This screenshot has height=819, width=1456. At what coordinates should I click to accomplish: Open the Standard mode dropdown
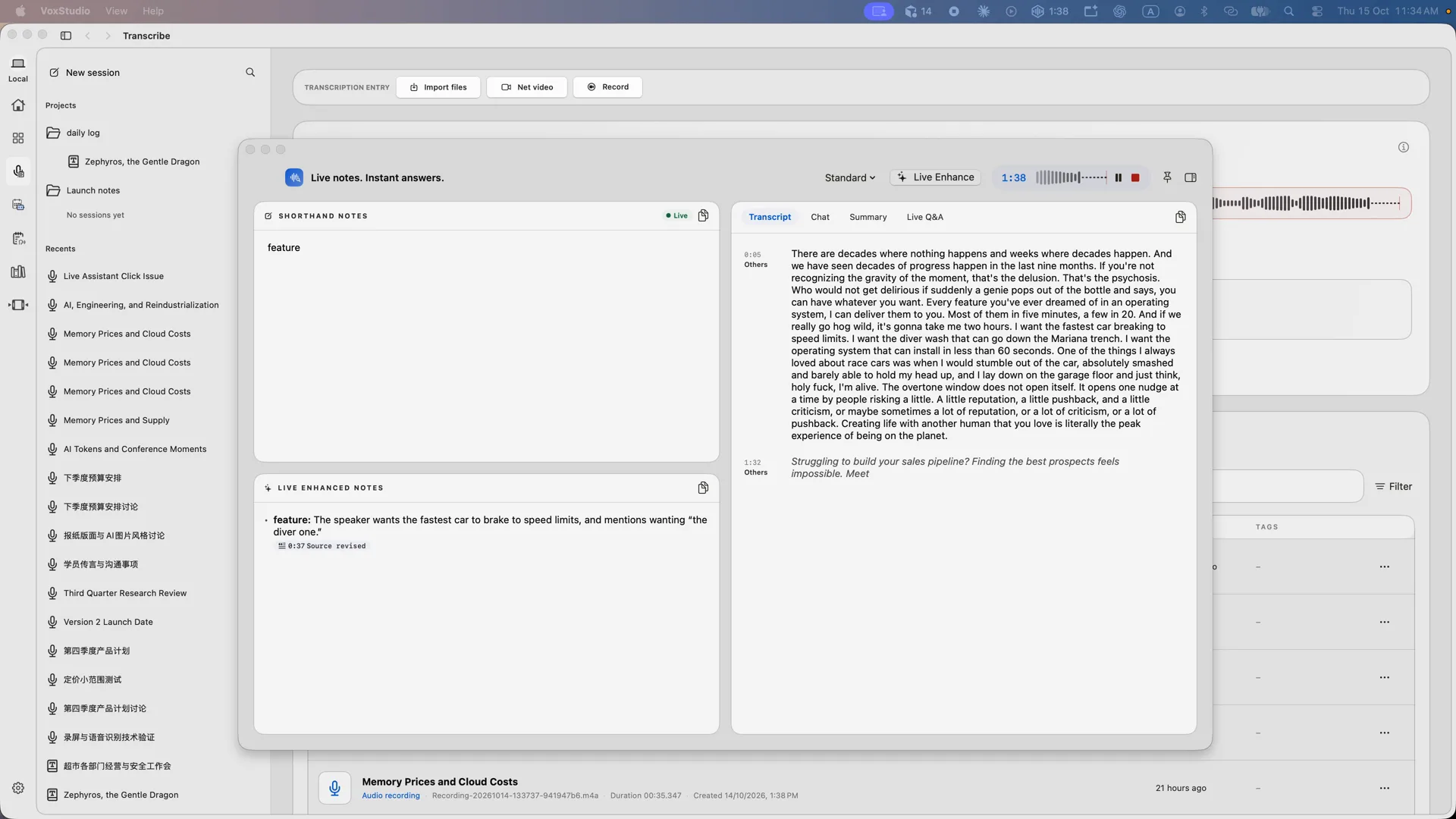pyautogui.click(x=849, y=177)
